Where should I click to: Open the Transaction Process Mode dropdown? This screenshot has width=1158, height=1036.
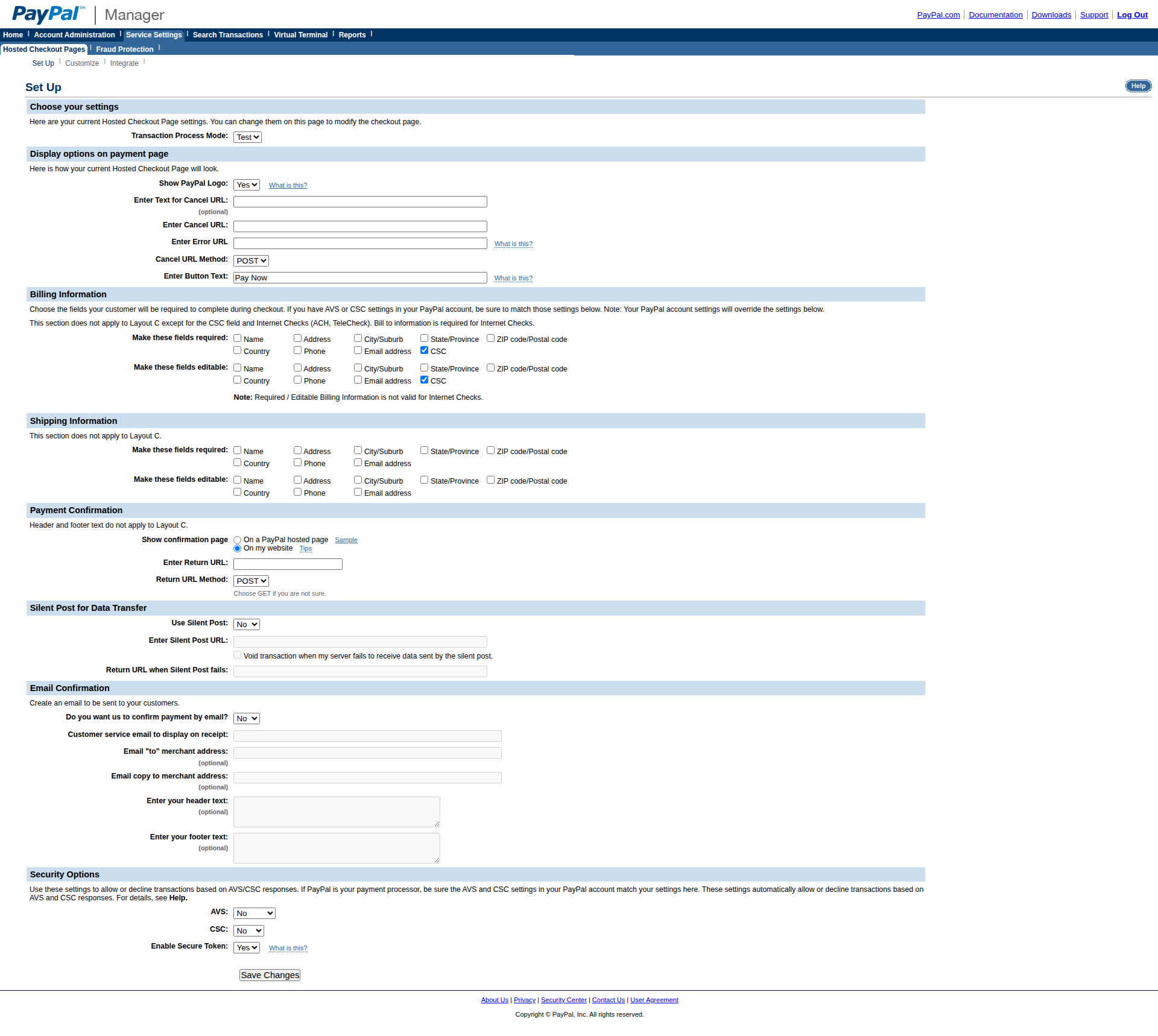247,137
